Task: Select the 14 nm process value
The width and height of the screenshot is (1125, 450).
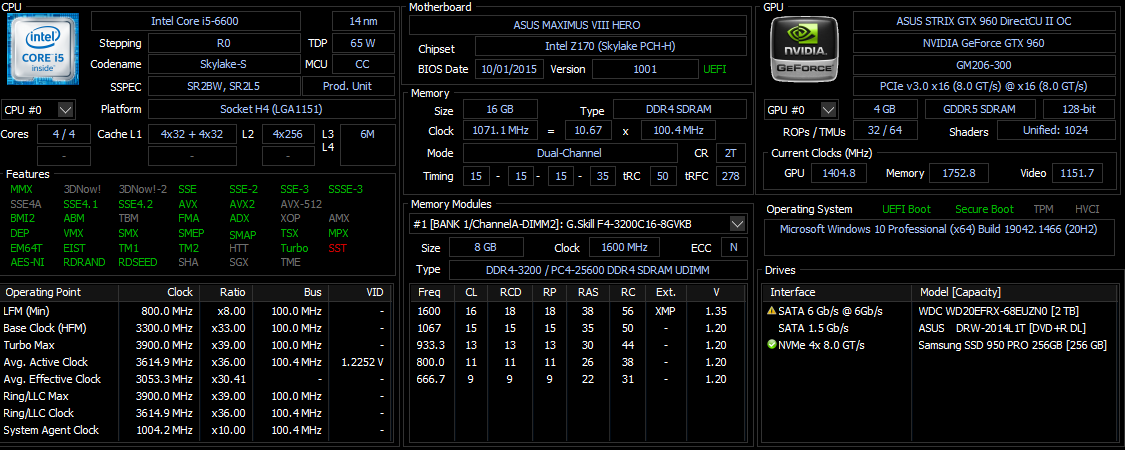Action: point(363,21)
